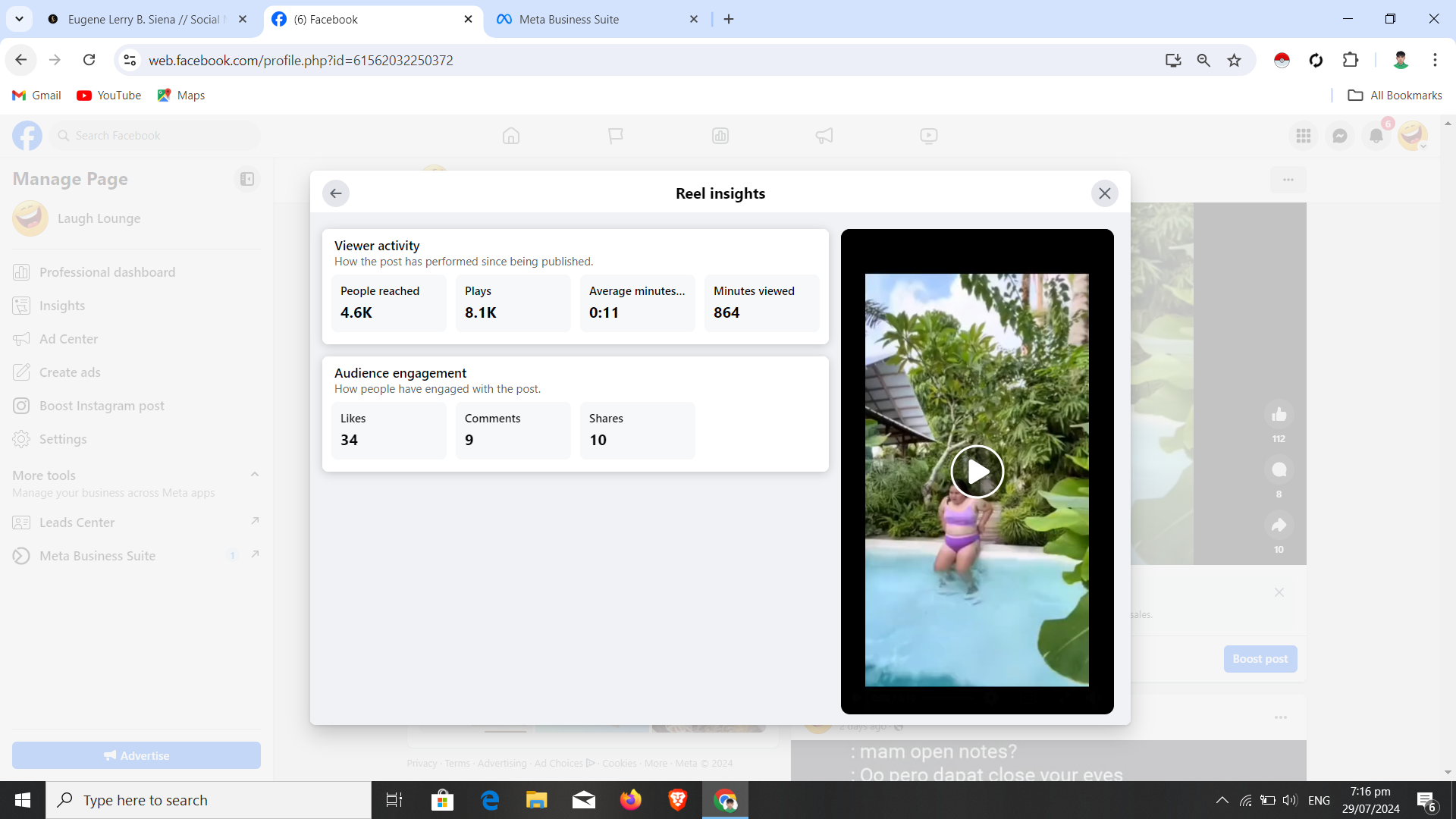Open the Chrome extensions puzzle icon

pyautogui.click(x=1351, y=60)
